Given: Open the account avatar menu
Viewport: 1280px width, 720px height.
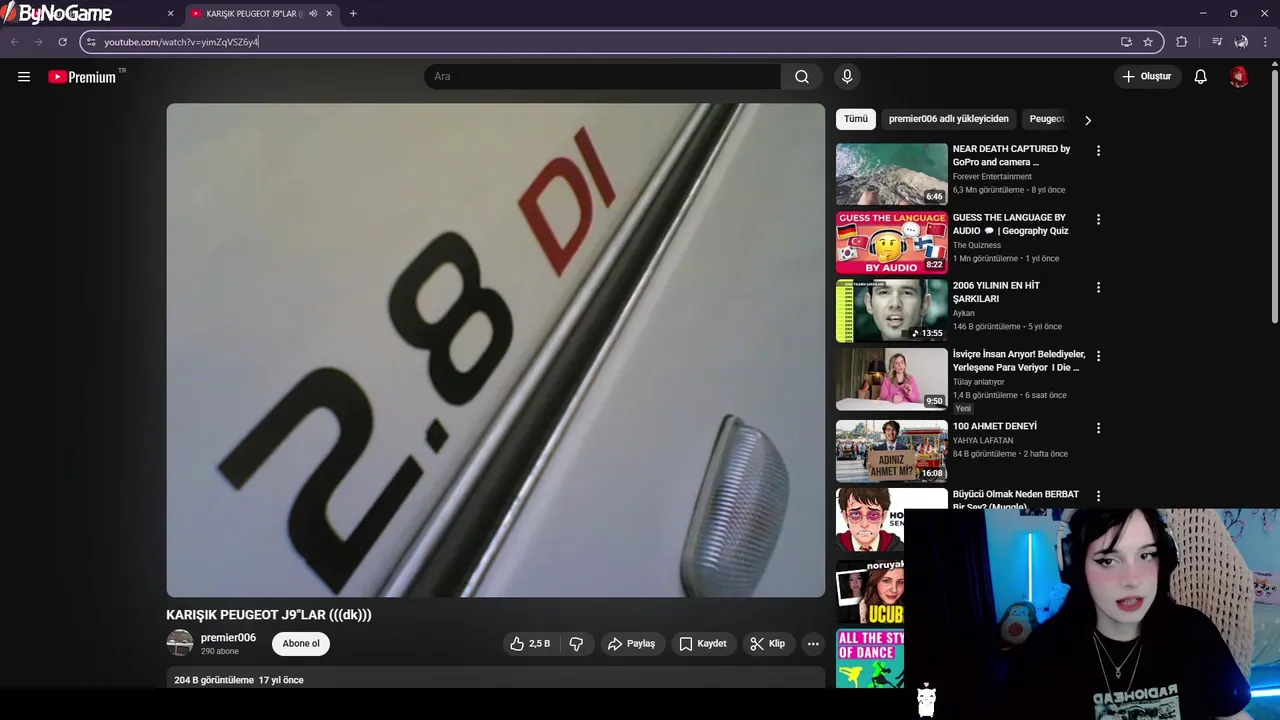Looking at the screenshot, I should pos(1239,77).
